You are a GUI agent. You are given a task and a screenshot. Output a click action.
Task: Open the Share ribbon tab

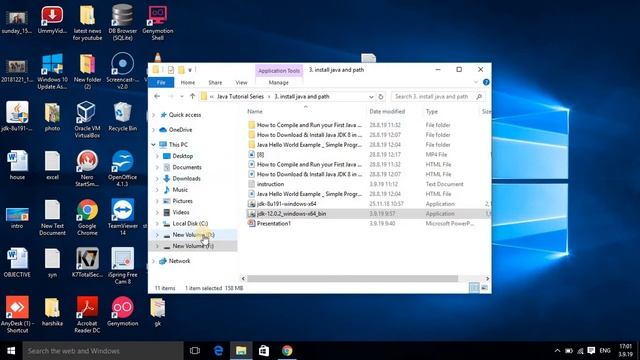tap(215, 82)
